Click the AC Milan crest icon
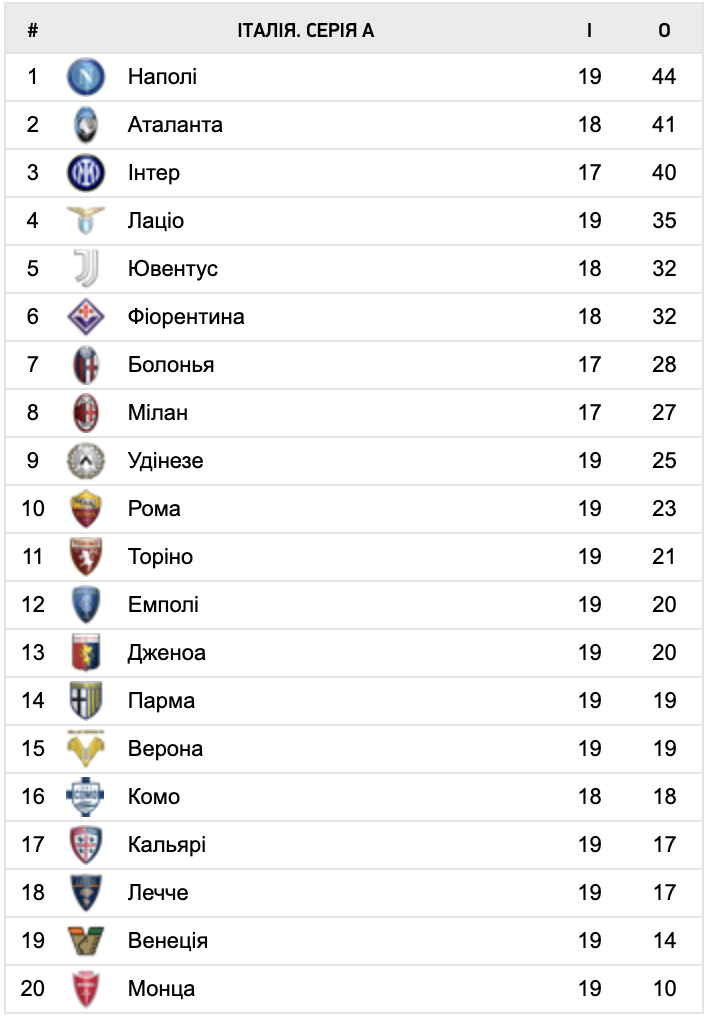The height and width of the screenshot is (1018, 708). 86,412
